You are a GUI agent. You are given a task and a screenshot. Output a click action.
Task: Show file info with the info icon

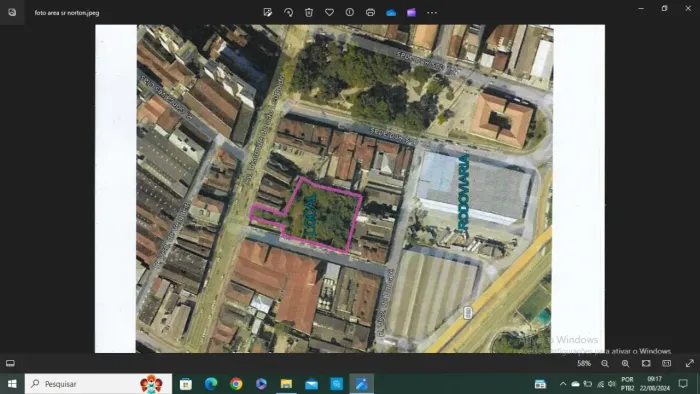pos(350,12)
